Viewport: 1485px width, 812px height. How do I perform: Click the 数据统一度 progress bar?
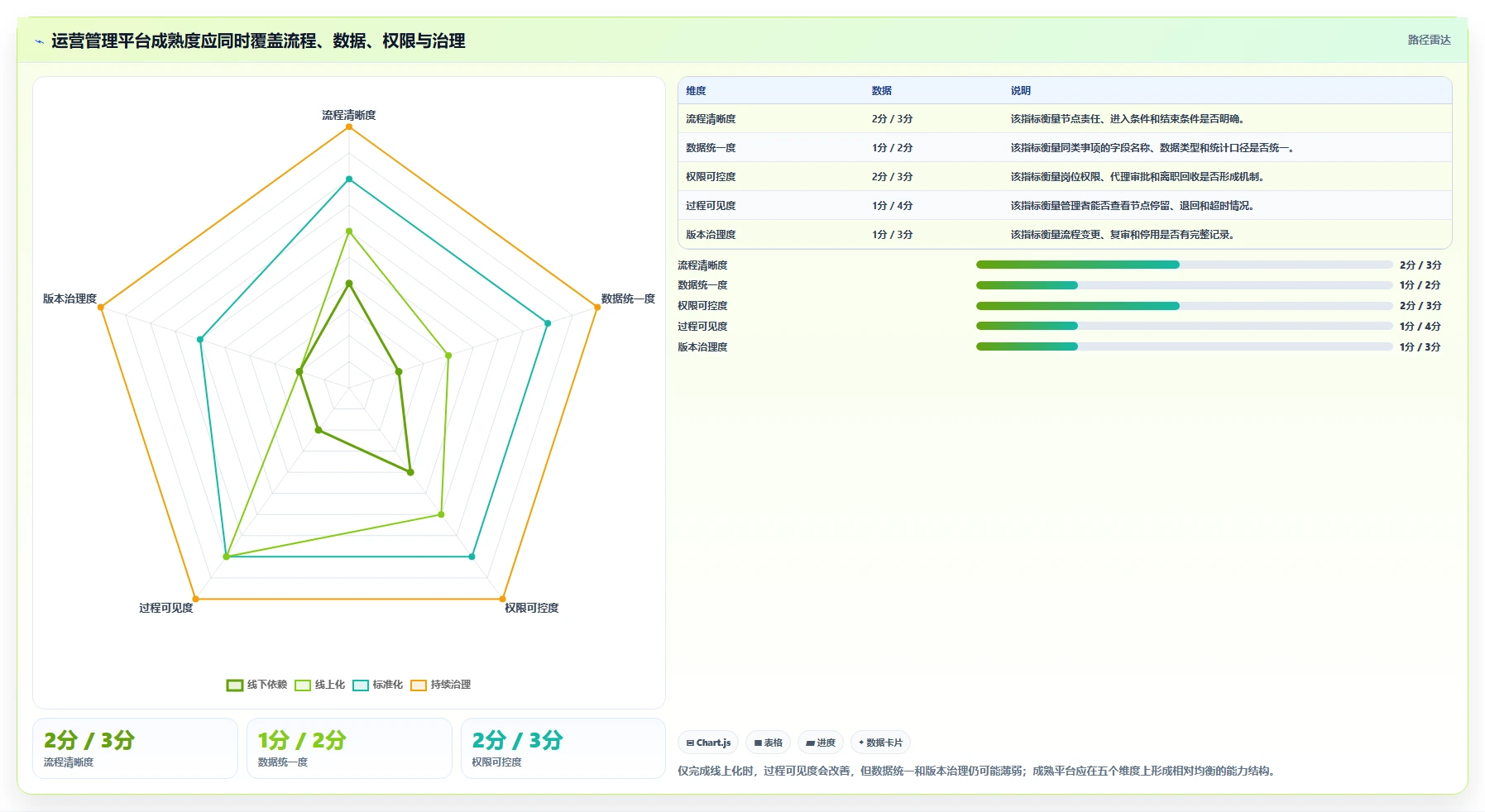pos(1184,285)
